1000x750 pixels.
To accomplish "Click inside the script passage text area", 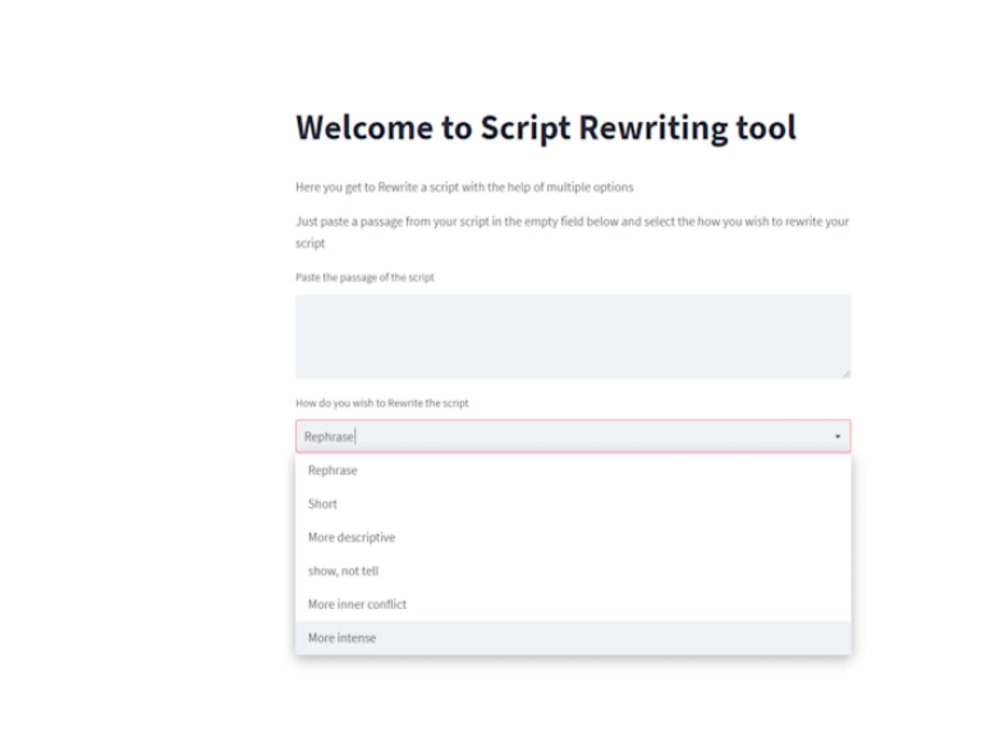I will point(572,336).
